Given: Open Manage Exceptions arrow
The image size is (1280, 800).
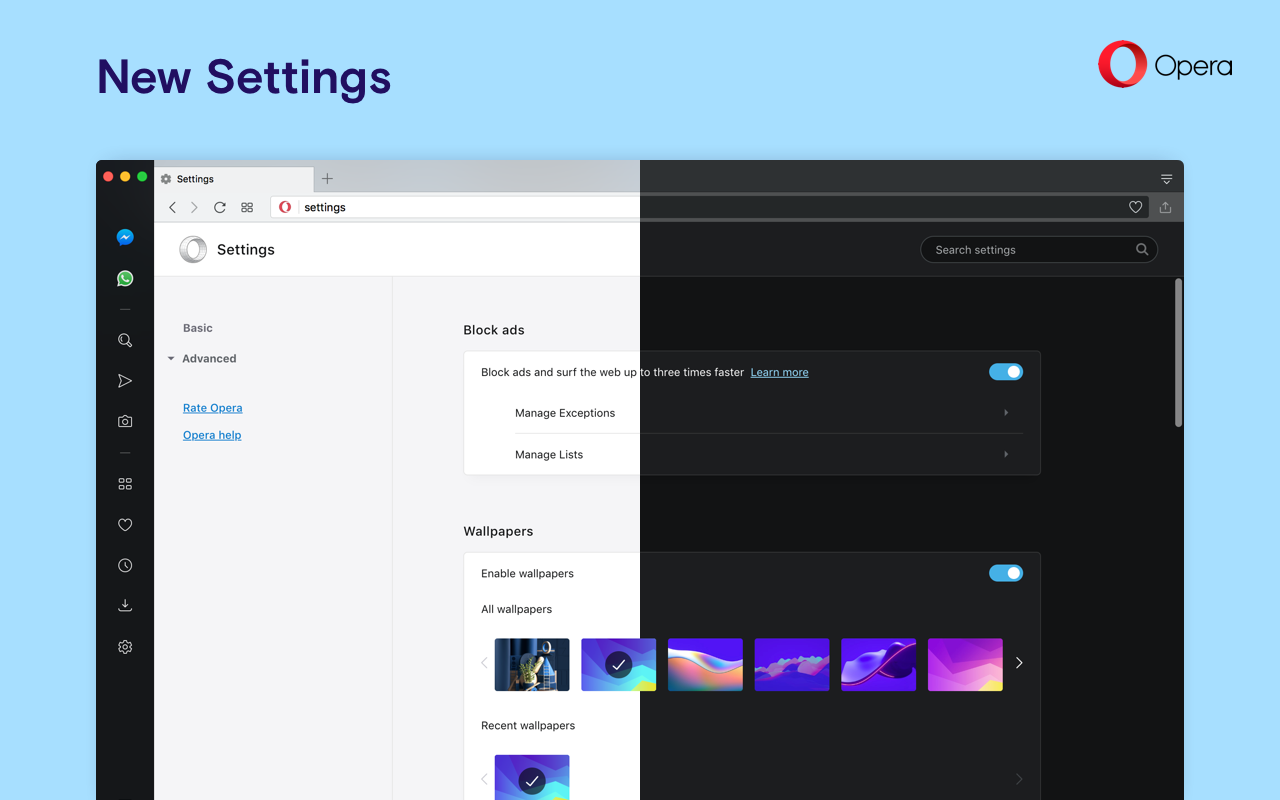Looking at the screenshot, I should [x=1006, y=413].
